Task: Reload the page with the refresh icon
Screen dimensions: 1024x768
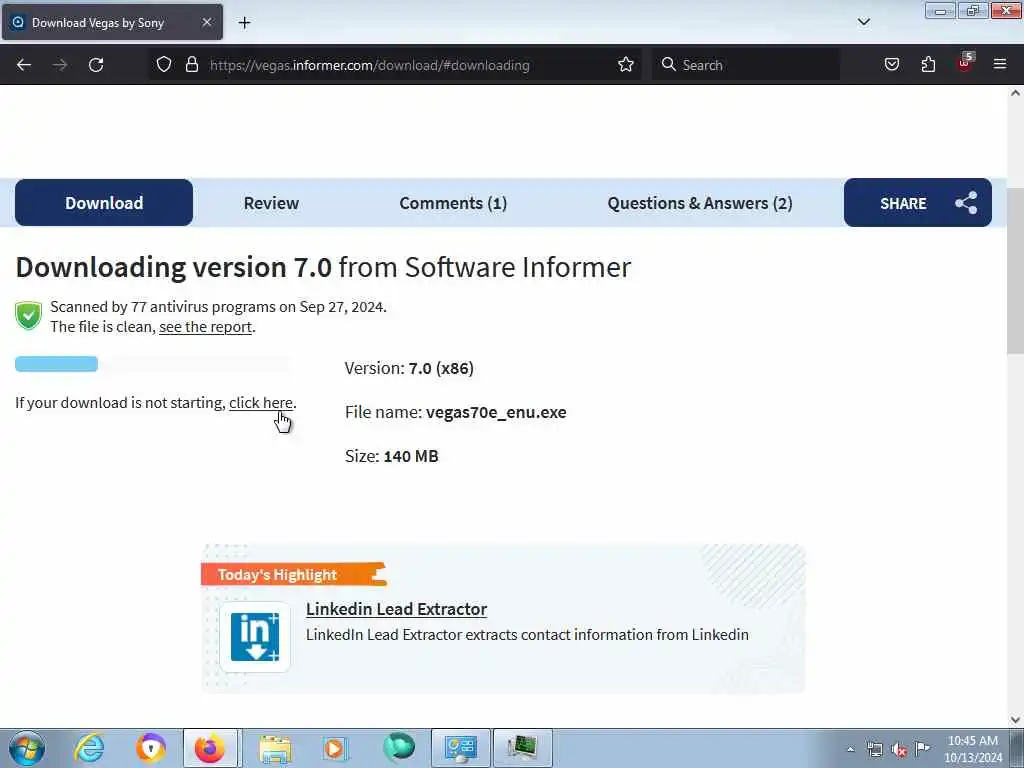Action: [x=96, y=65]
